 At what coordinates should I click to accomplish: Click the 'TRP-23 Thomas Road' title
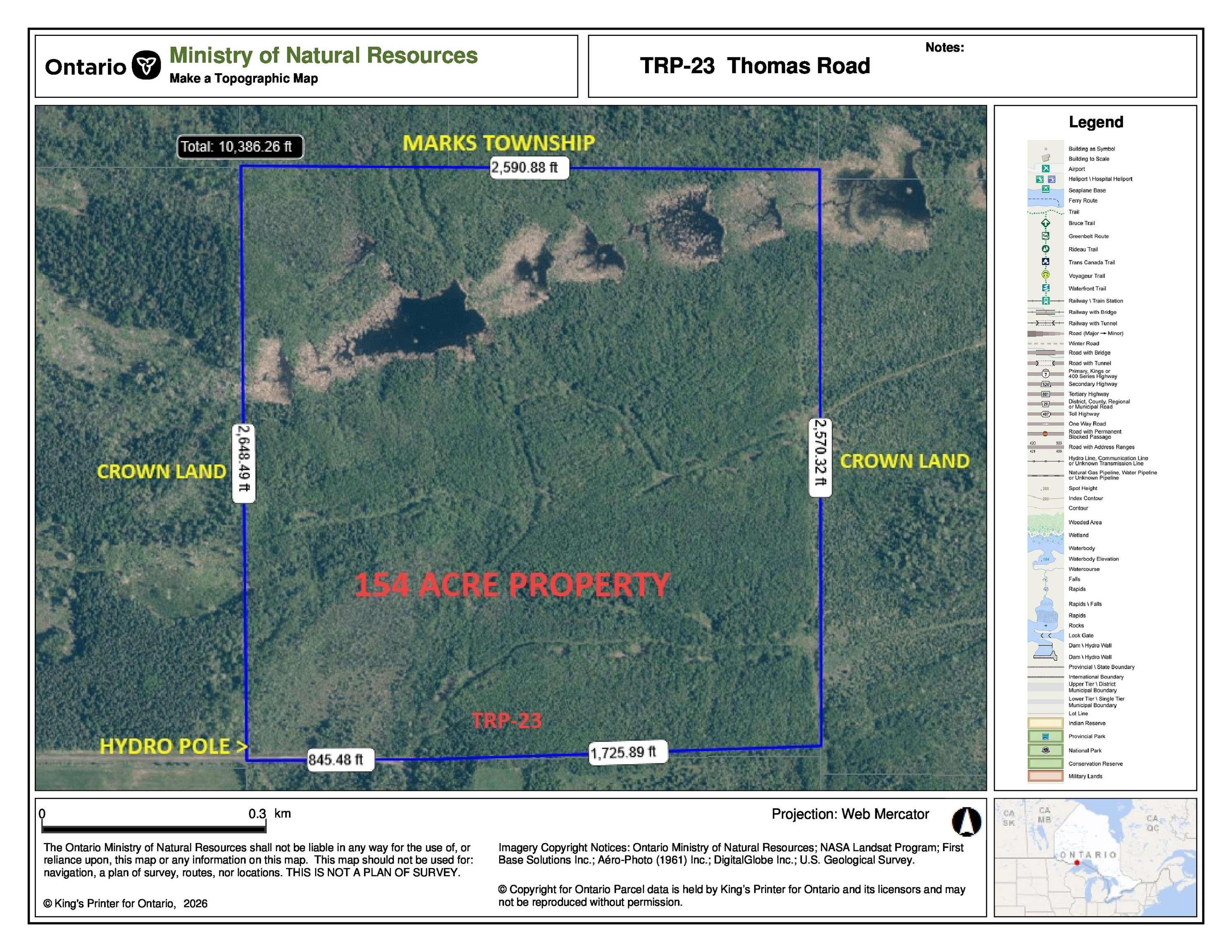pyautogui.click(x=755, y=65)
